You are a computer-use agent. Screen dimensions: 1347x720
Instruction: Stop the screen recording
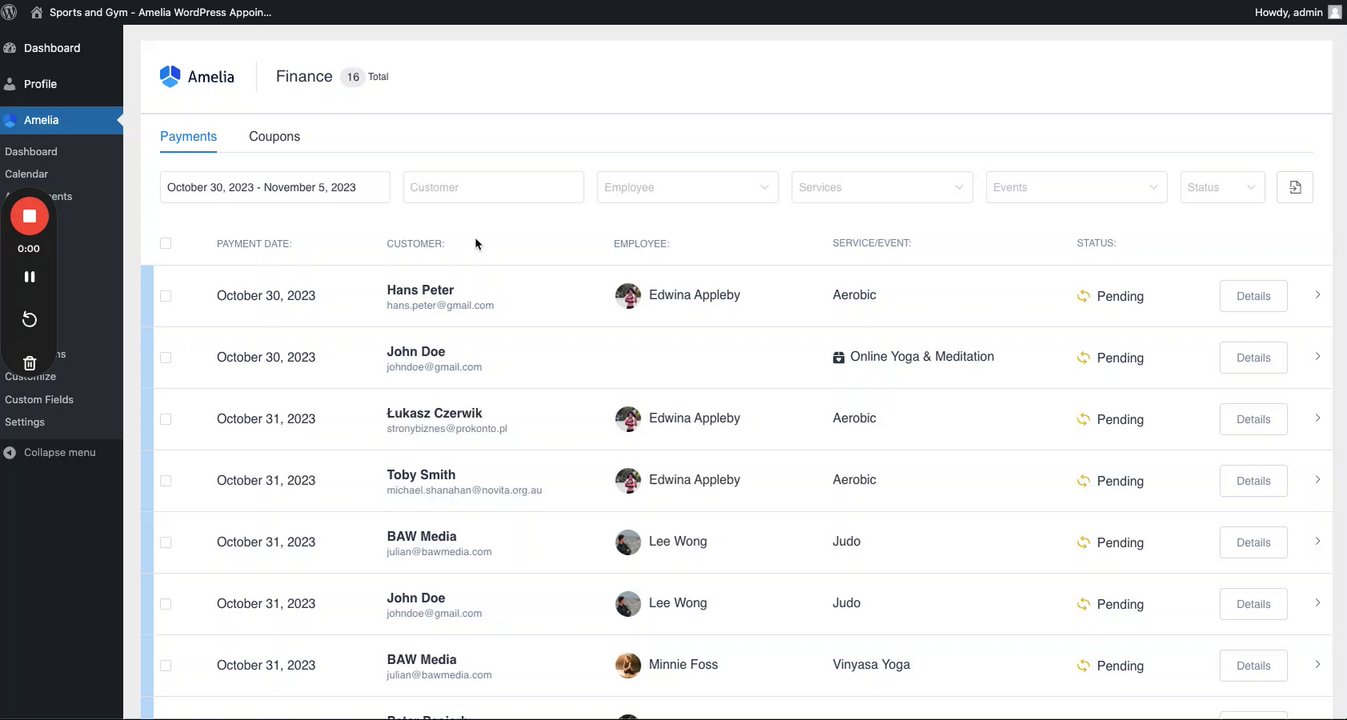(x=29, y=216)
